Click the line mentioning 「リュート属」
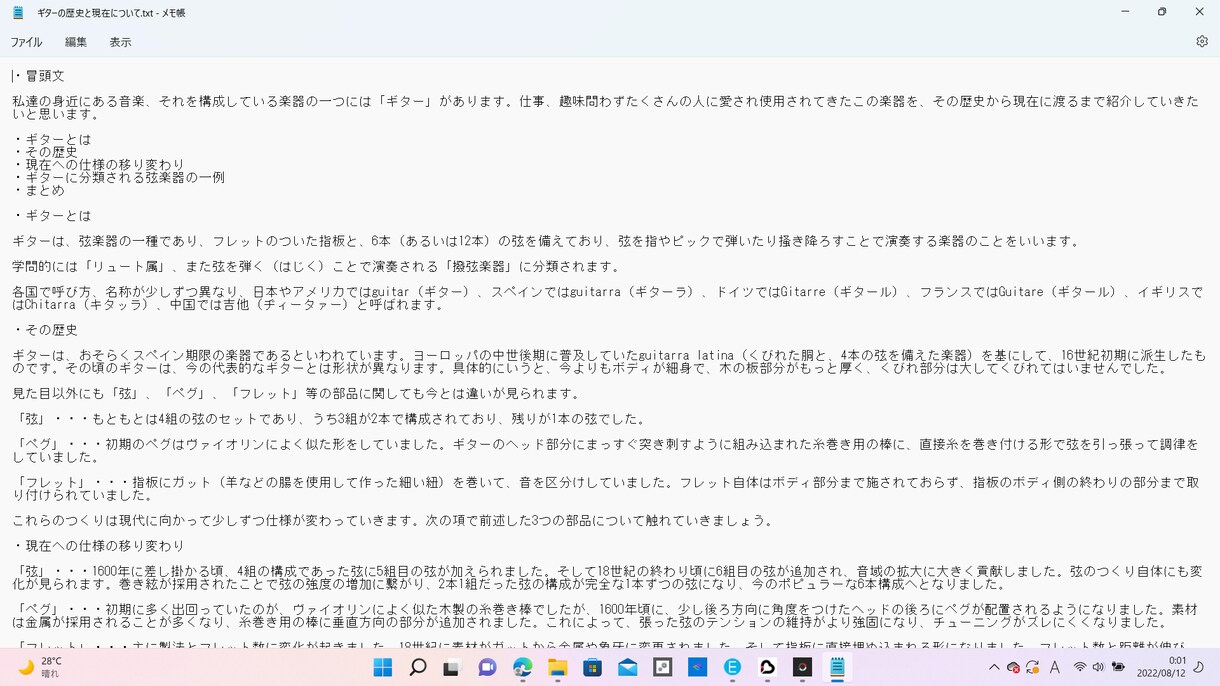 (317, 267)
